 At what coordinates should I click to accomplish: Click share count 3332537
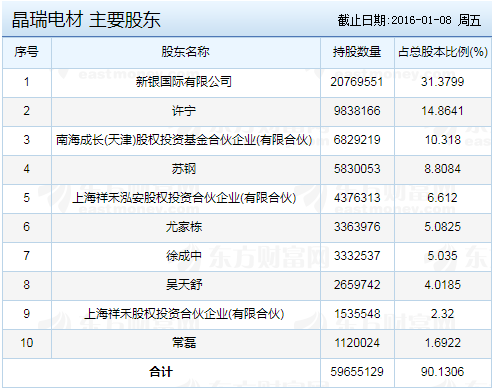pyautogui.click(x=357, y=256)
